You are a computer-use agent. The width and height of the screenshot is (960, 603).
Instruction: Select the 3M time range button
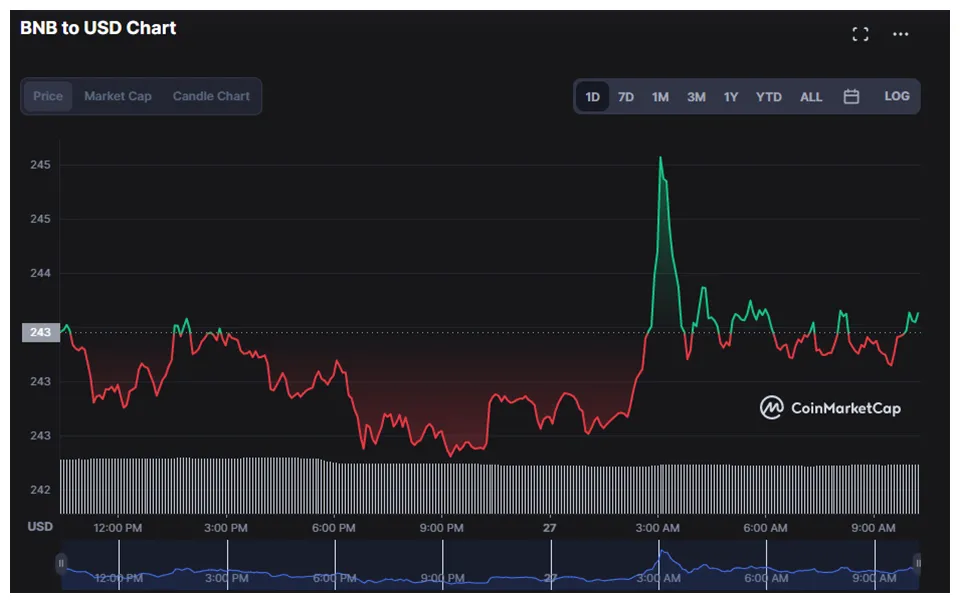tap(696, 96)
